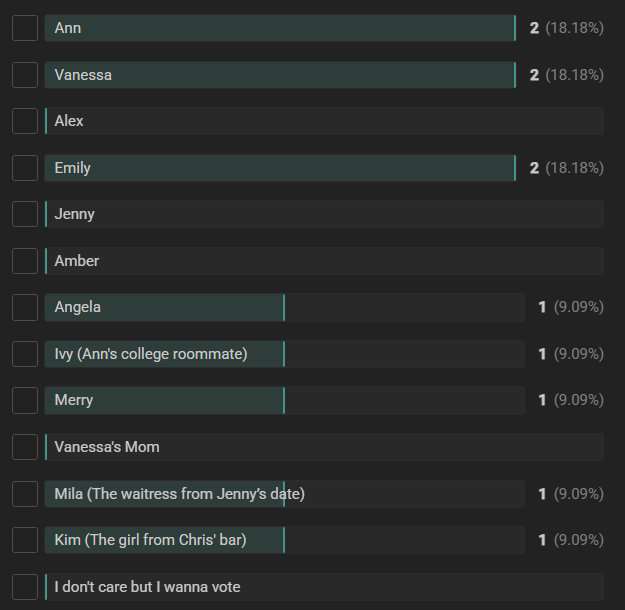Tick the checkbox for Amber
The width and height of the screenshot is (625, 610).
[x=25, y=261]
